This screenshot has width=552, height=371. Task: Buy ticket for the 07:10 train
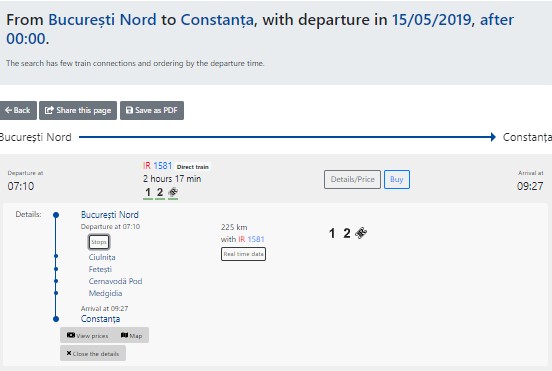397,180
